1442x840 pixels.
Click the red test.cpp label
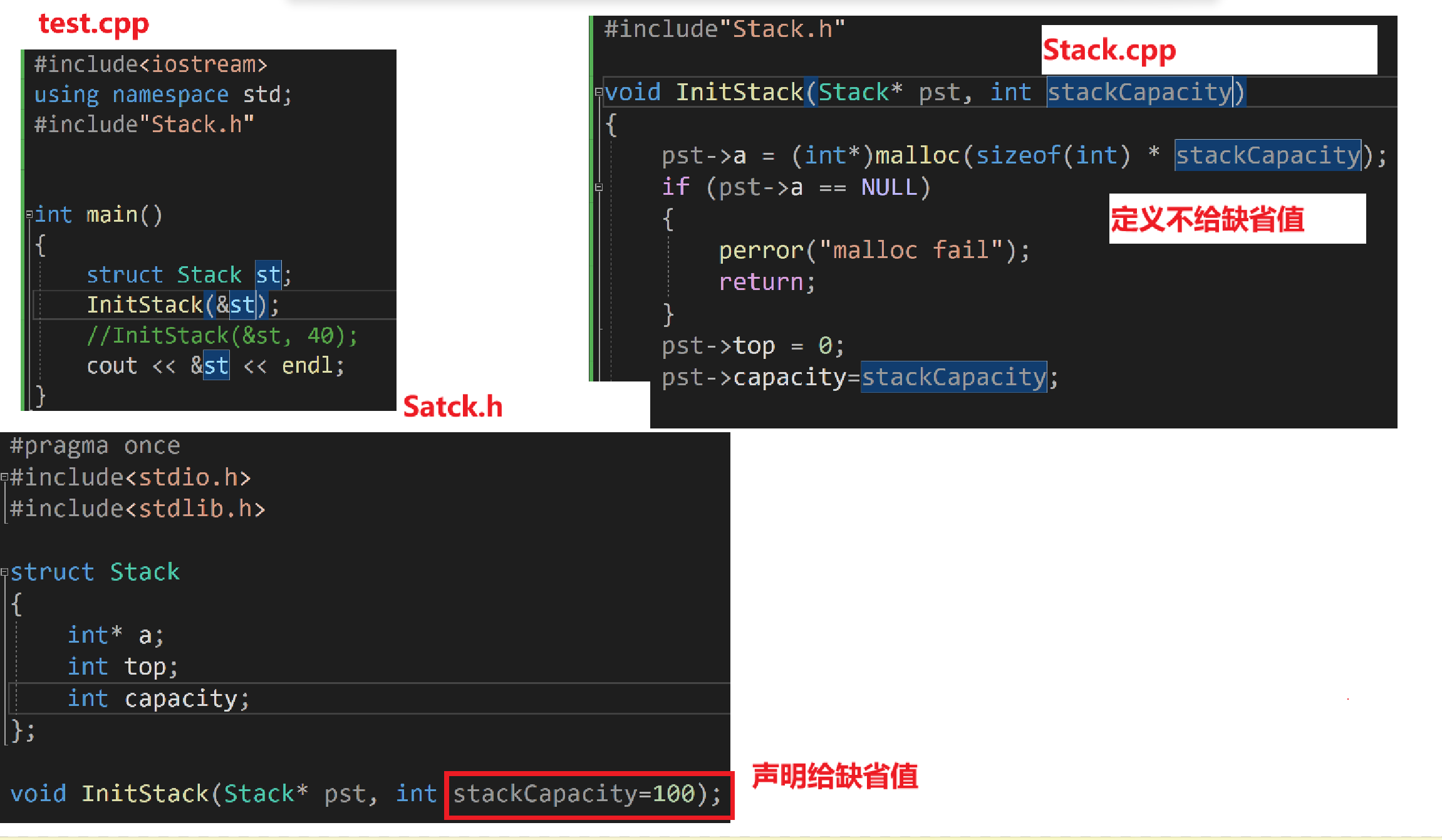pos(94,24)
